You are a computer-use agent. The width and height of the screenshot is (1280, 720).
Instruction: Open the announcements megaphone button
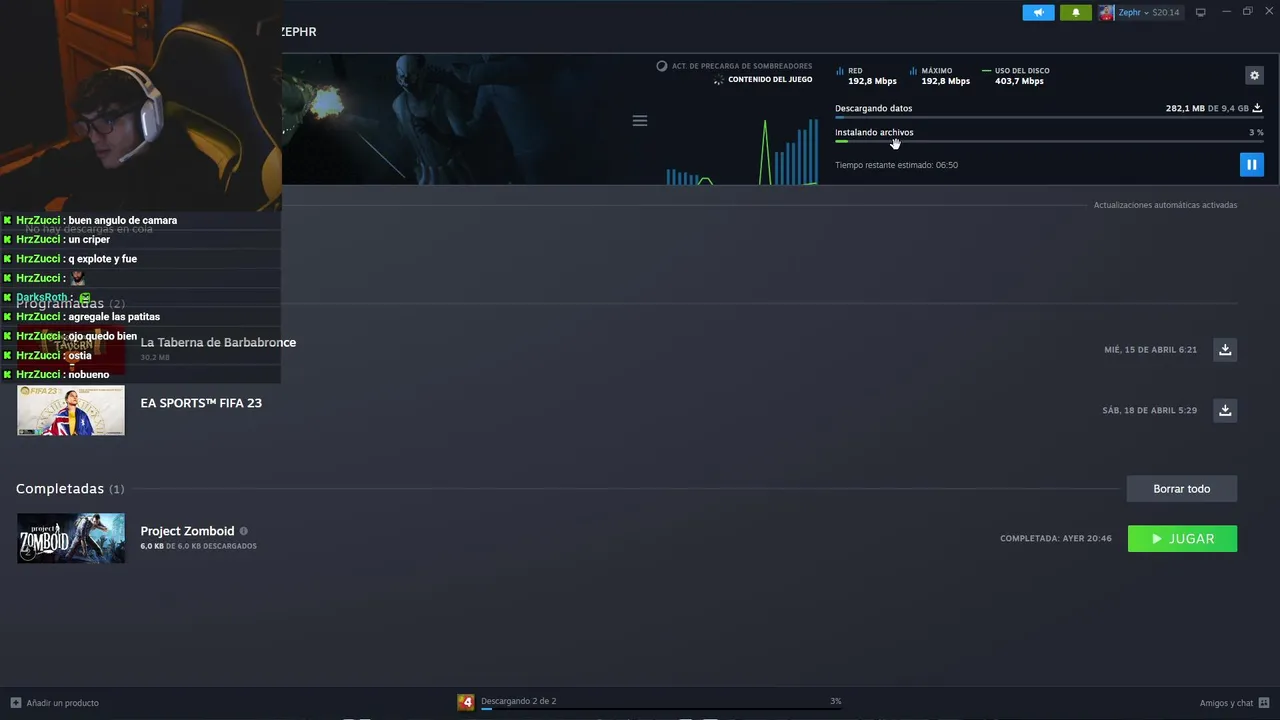(1038, 12)
